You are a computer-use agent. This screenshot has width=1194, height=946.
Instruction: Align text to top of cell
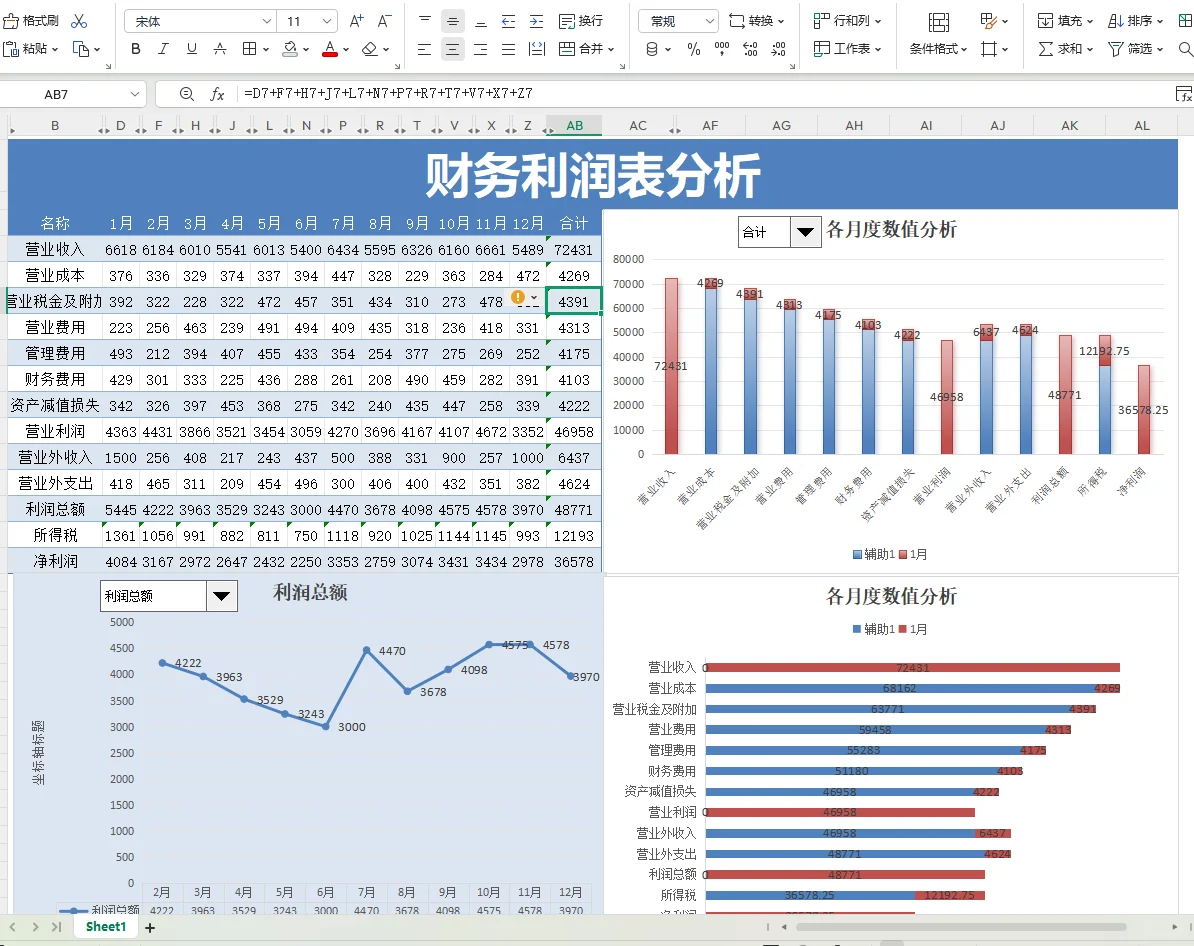tap(425, 21)
